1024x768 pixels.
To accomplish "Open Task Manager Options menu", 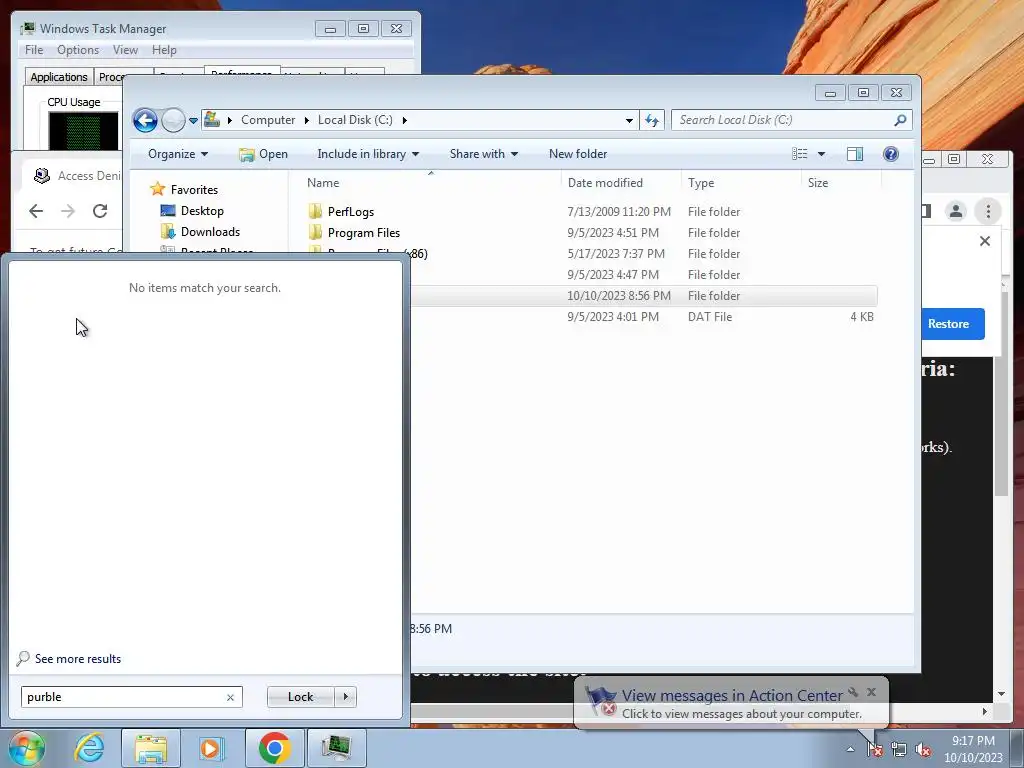I will [x=78, y=50].
